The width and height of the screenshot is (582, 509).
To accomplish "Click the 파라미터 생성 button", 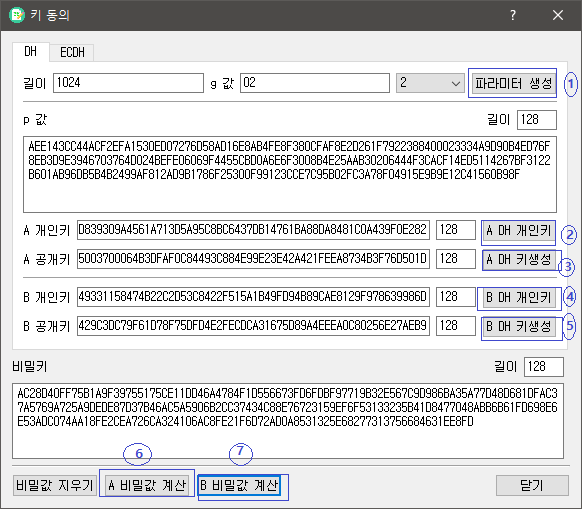I will 514,83.
